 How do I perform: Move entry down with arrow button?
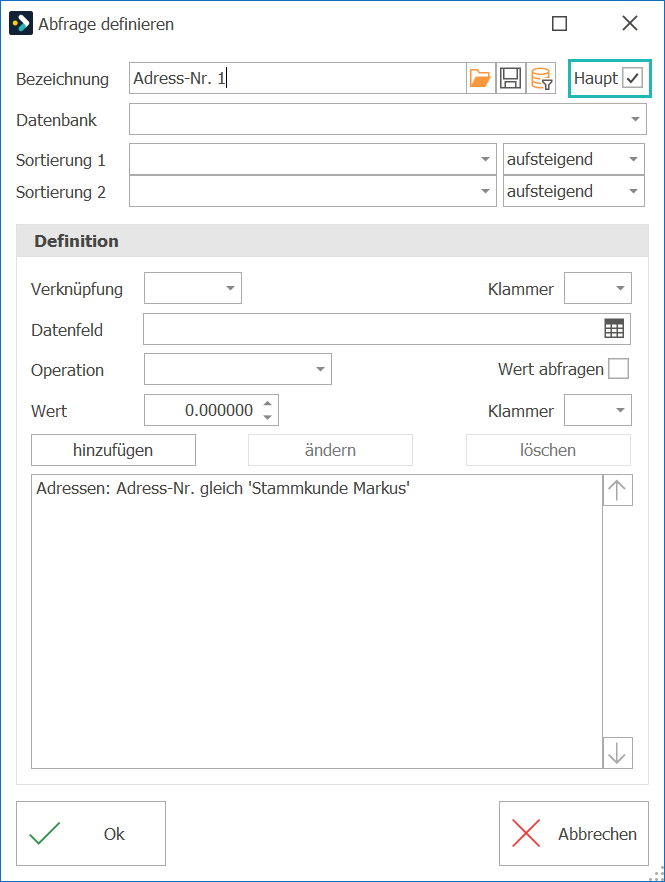click(x=617, y=753)
